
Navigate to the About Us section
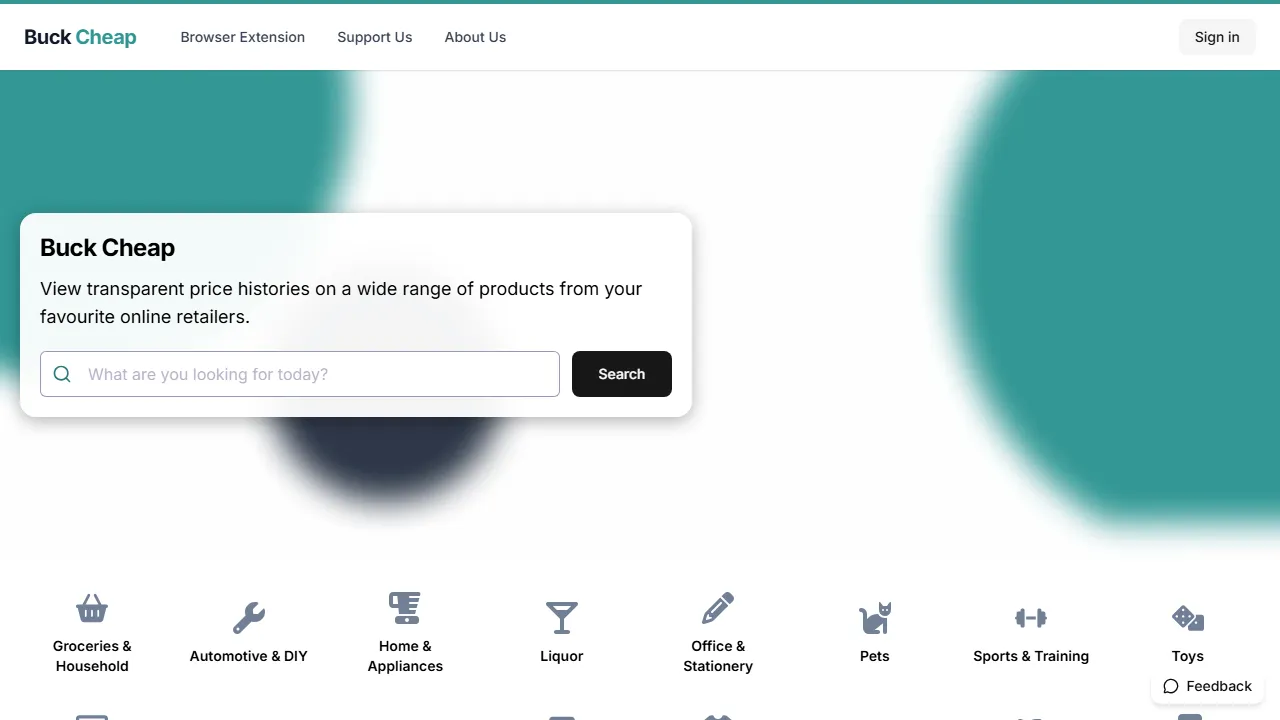click(x=475, y=37)
